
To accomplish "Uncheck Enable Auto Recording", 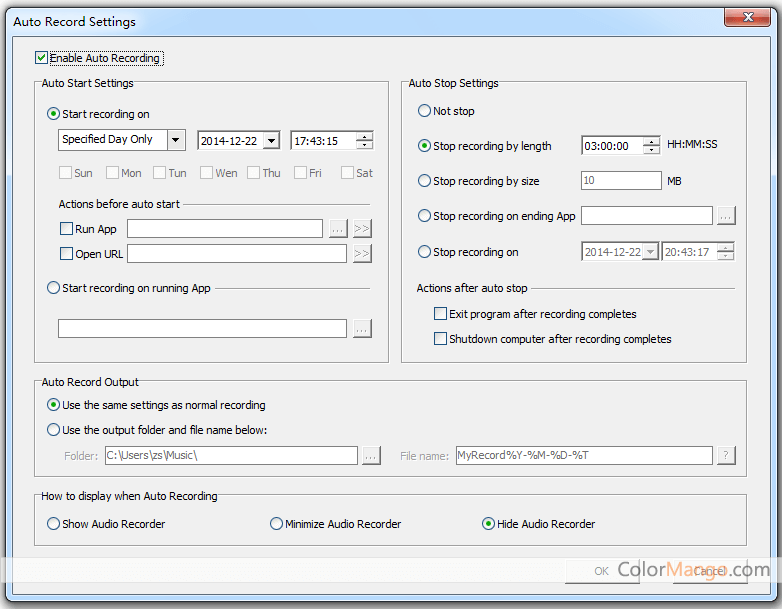I will point(42,58).
